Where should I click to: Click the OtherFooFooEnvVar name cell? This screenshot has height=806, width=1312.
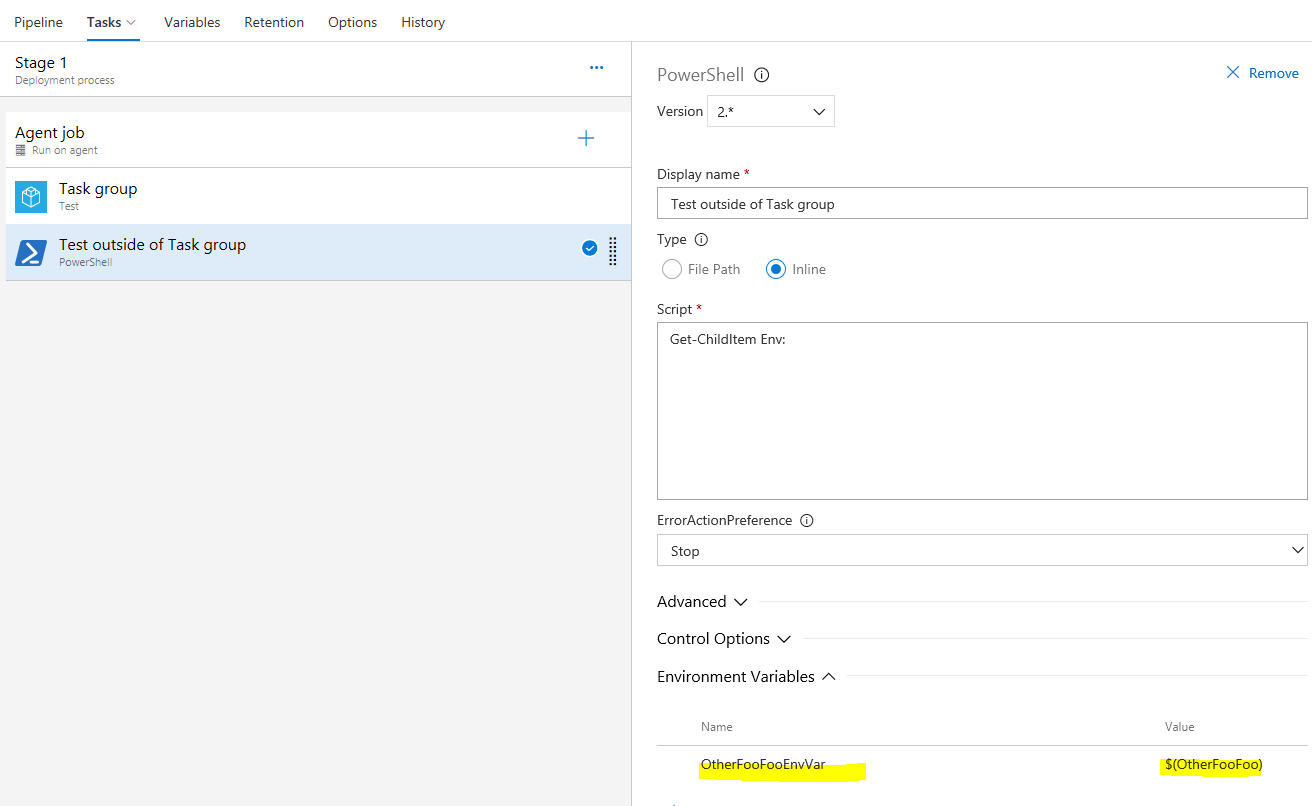pyautogui.click(x=763, y=765)
